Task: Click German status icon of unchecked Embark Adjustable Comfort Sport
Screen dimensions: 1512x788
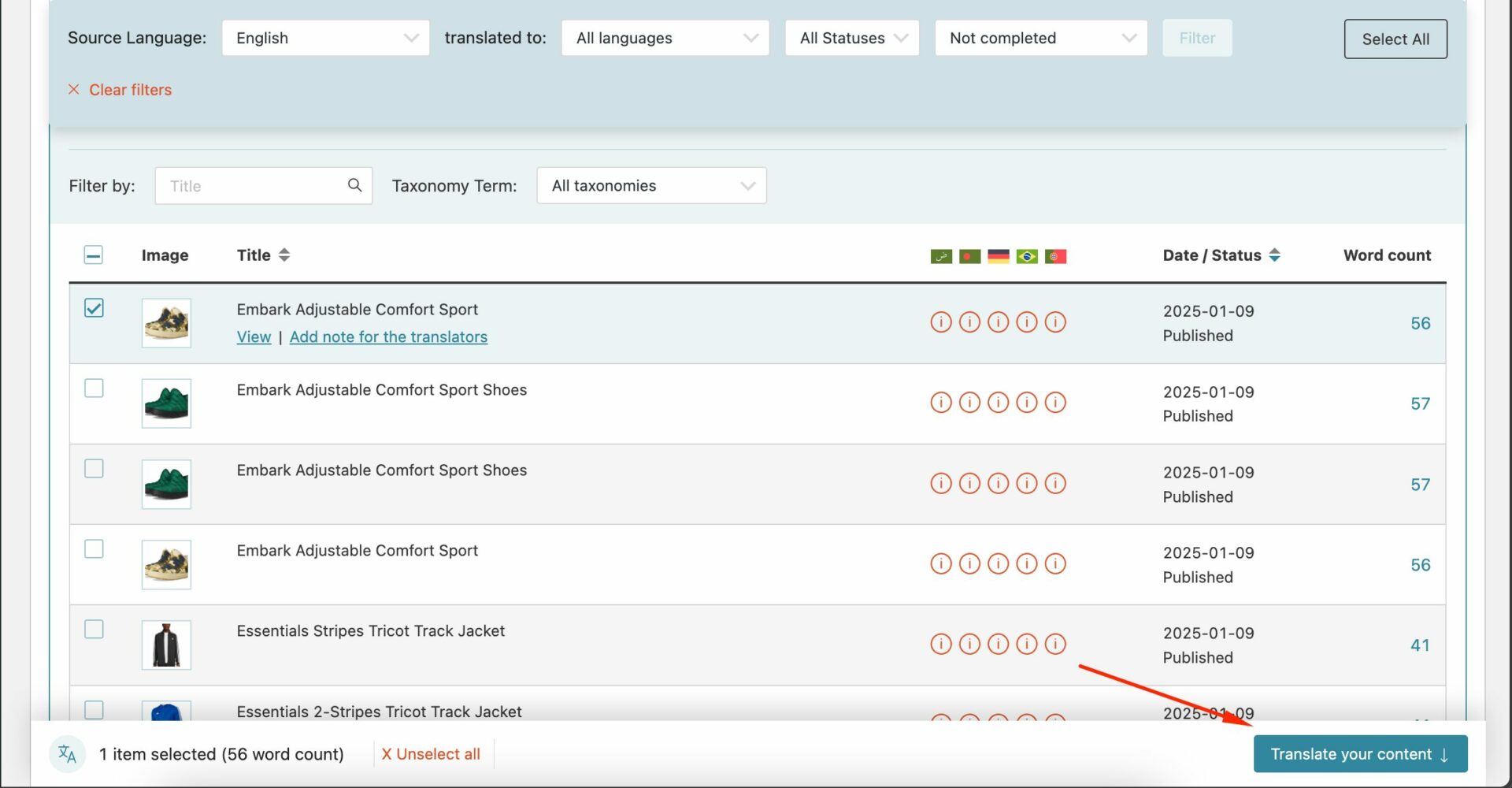Action: click(x=998, y=563)
